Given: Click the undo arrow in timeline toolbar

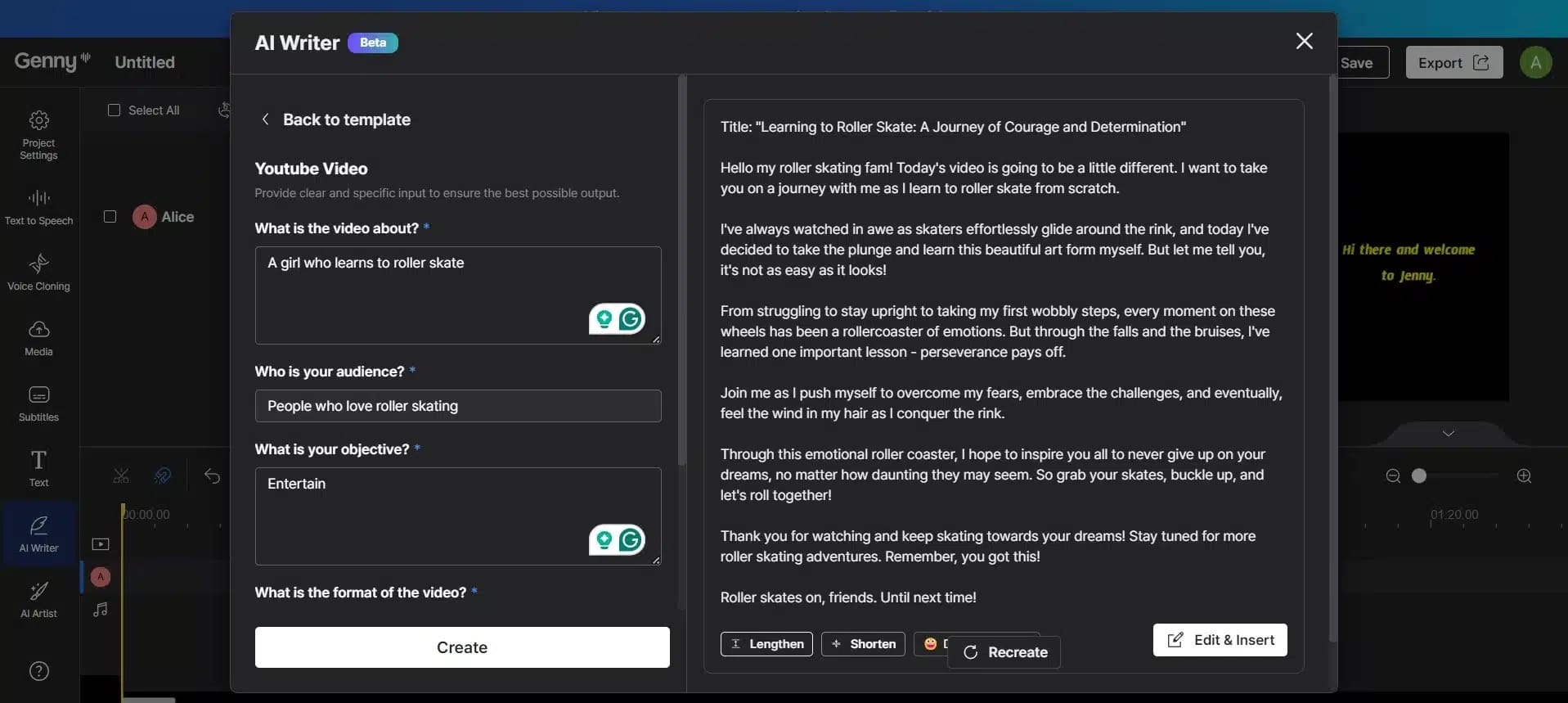Looking at the screenshot, I should [x=212, y=475].
